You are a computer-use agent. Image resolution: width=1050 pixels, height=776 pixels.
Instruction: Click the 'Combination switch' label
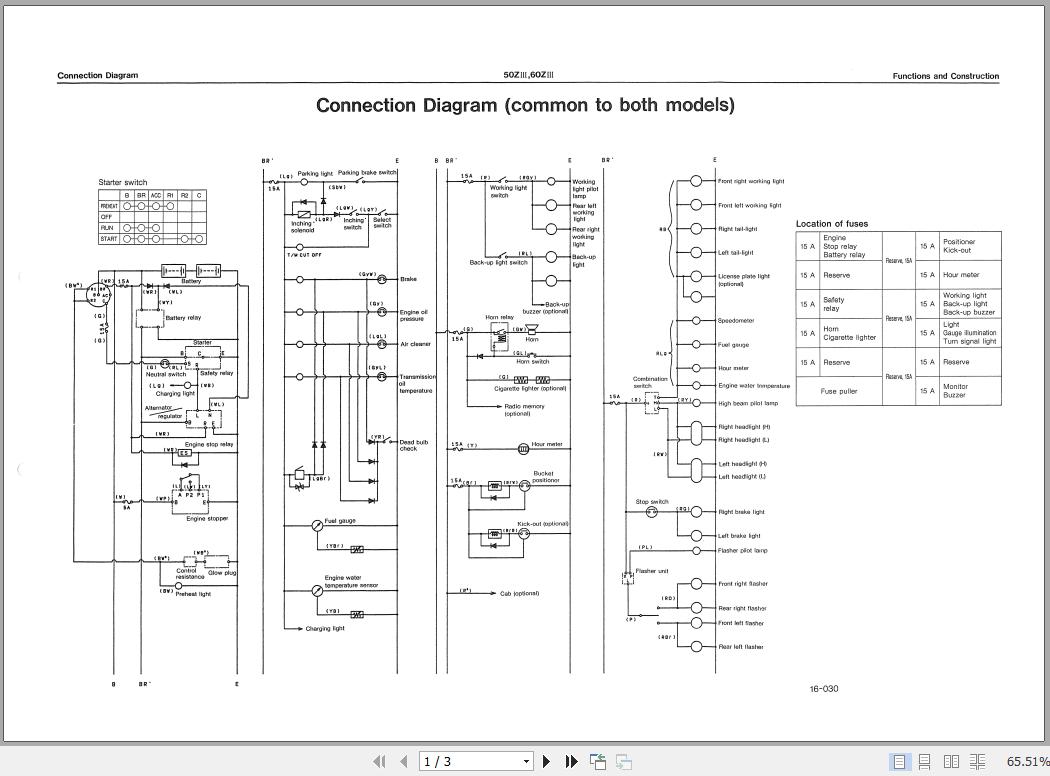click(650, 382)
